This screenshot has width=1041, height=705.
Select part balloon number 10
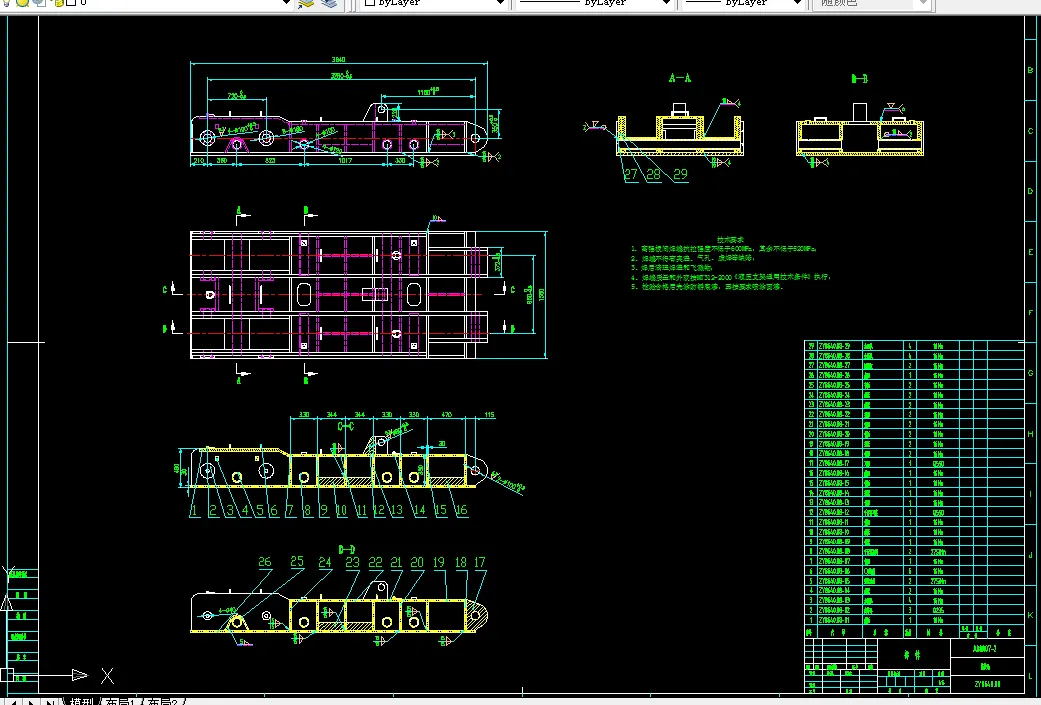click(341, 510)
